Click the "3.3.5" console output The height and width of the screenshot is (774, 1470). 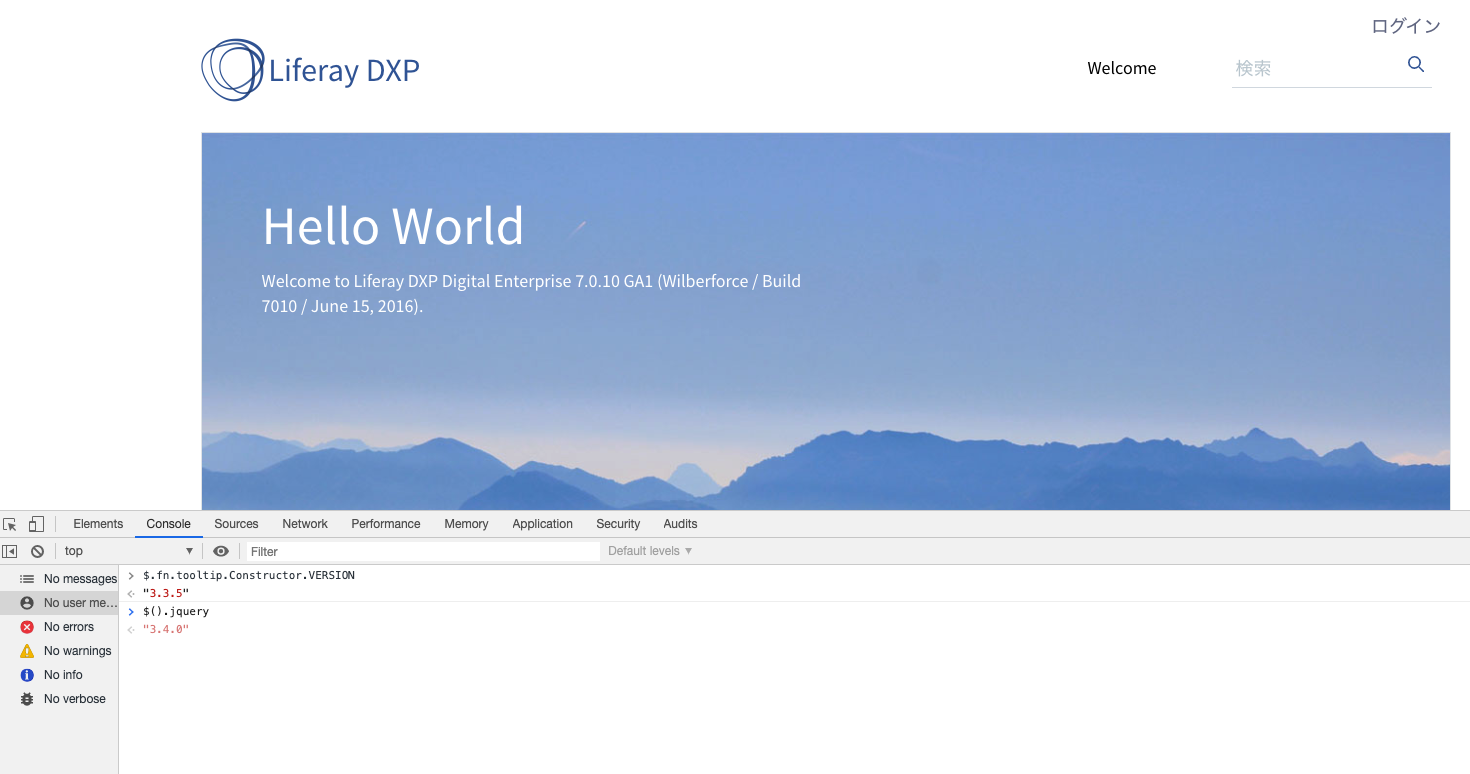point(166,593)
